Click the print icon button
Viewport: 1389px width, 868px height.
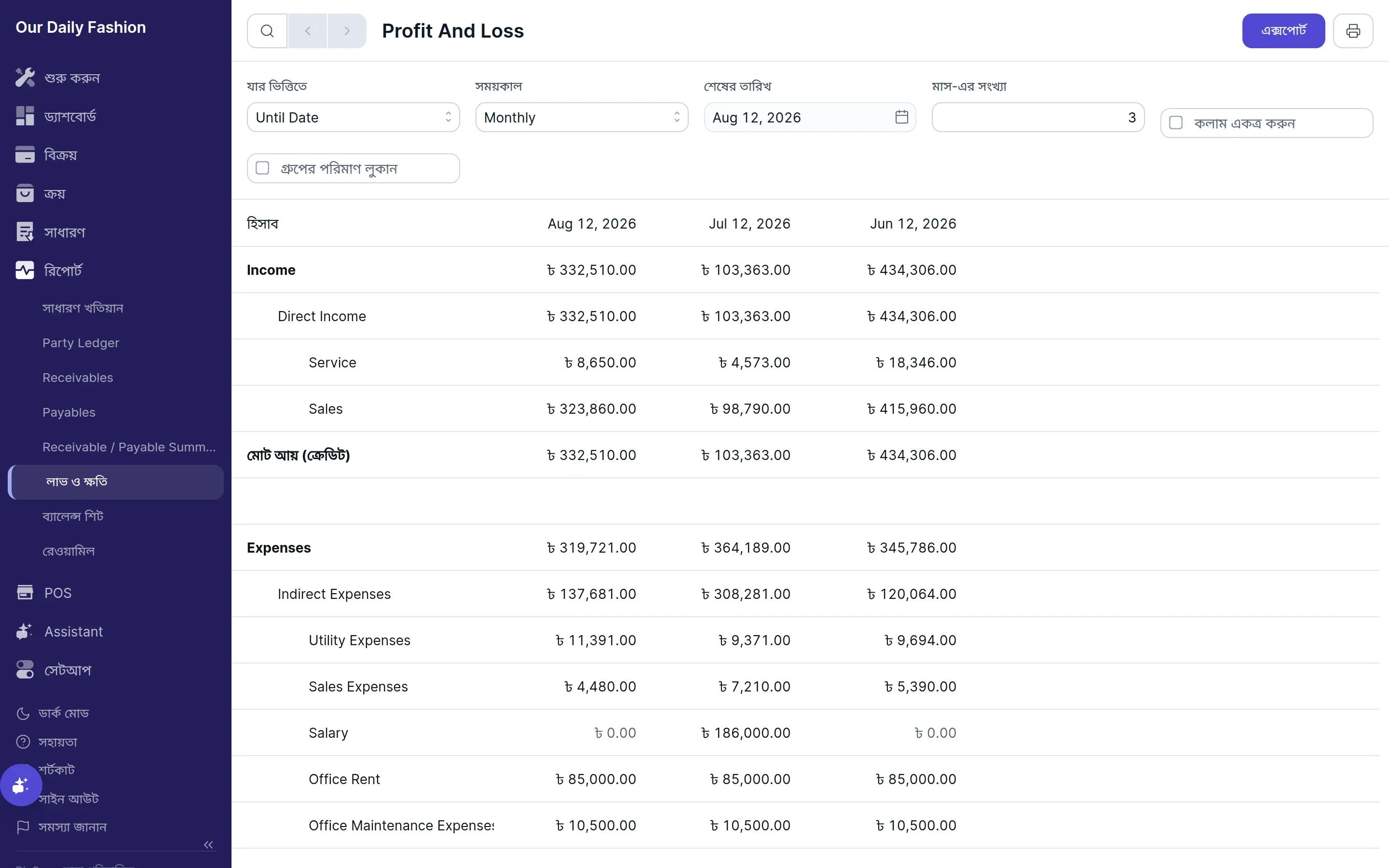[1353, 31]
